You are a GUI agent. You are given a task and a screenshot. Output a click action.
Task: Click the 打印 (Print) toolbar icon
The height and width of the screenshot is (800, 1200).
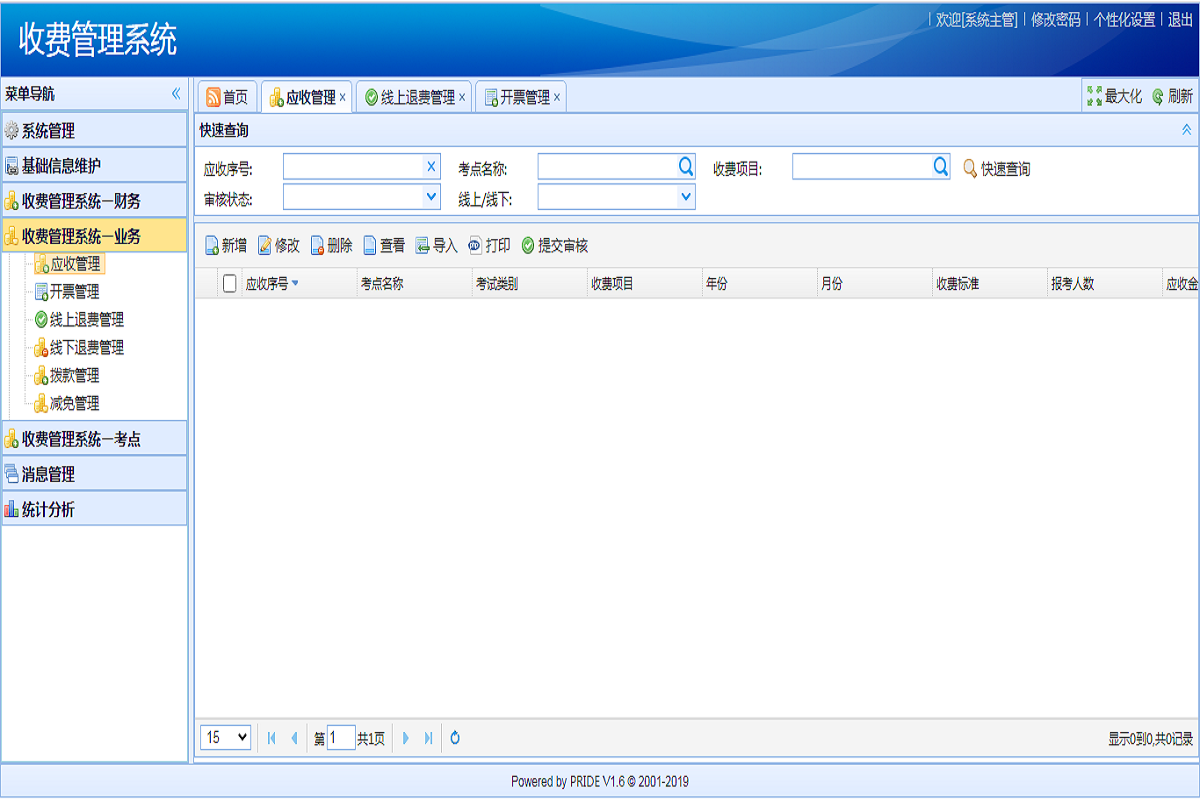tap(475, 246)
